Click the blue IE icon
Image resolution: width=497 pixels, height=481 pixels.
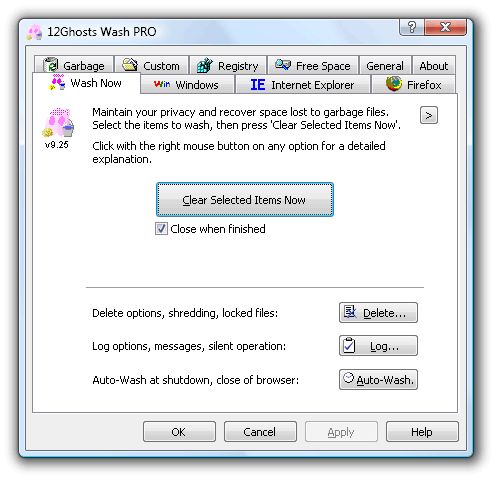pos(258,85)
